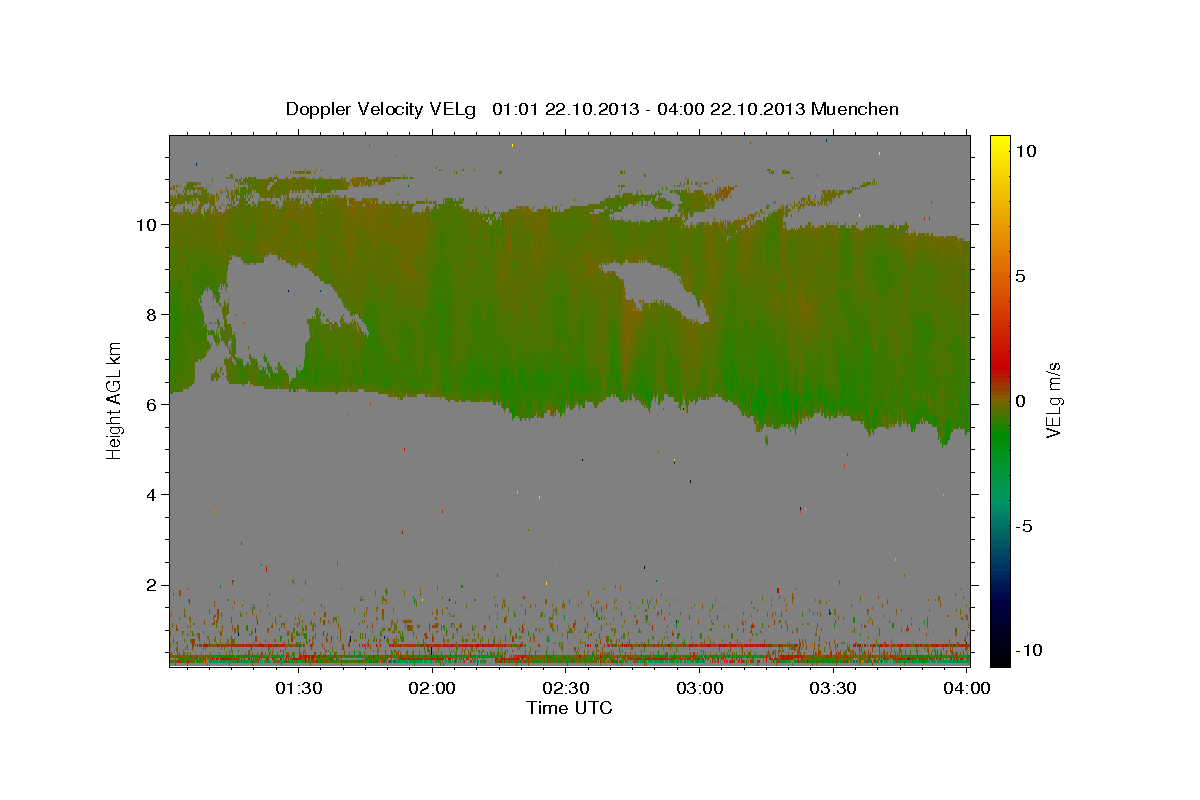Click the colorbar value '-10'
1200x800 pixels.
point(1029,651)
